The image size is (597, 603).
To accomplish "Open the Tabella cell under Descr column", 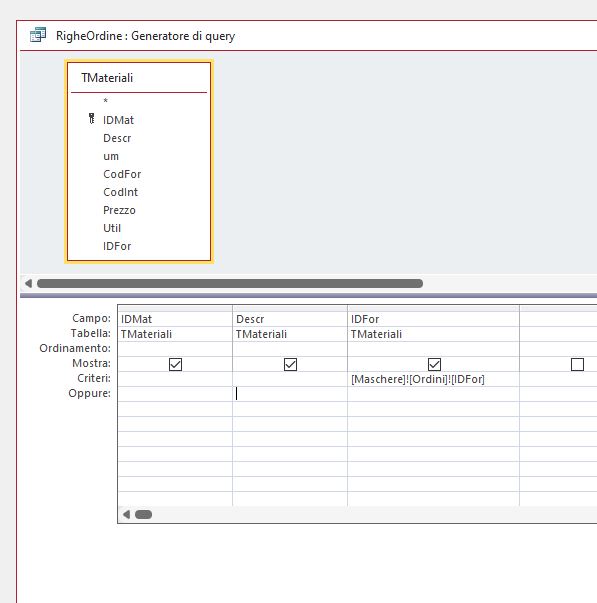I will click(290, 334).
